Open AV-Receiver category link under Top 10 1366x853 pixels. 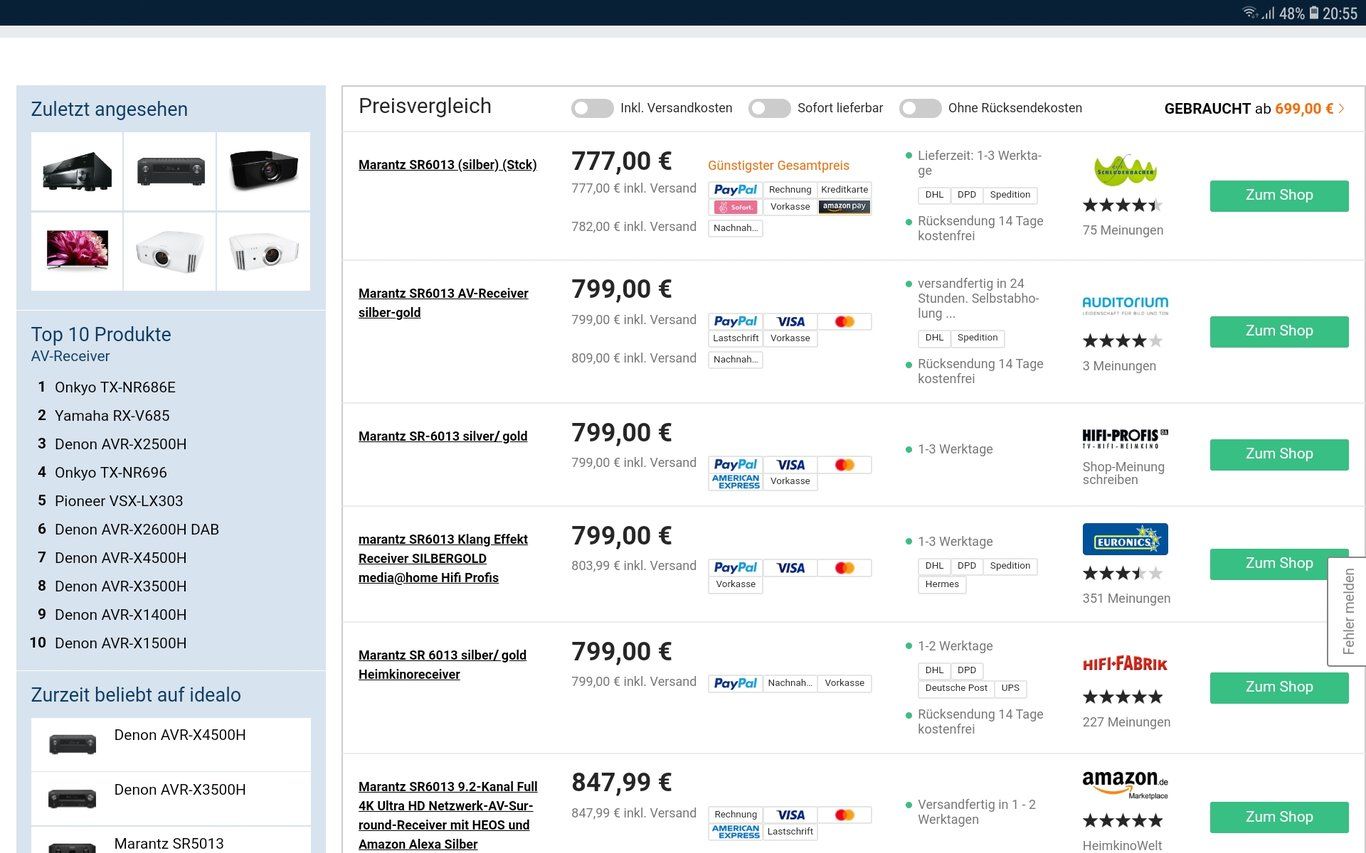(x=70, y=357)
